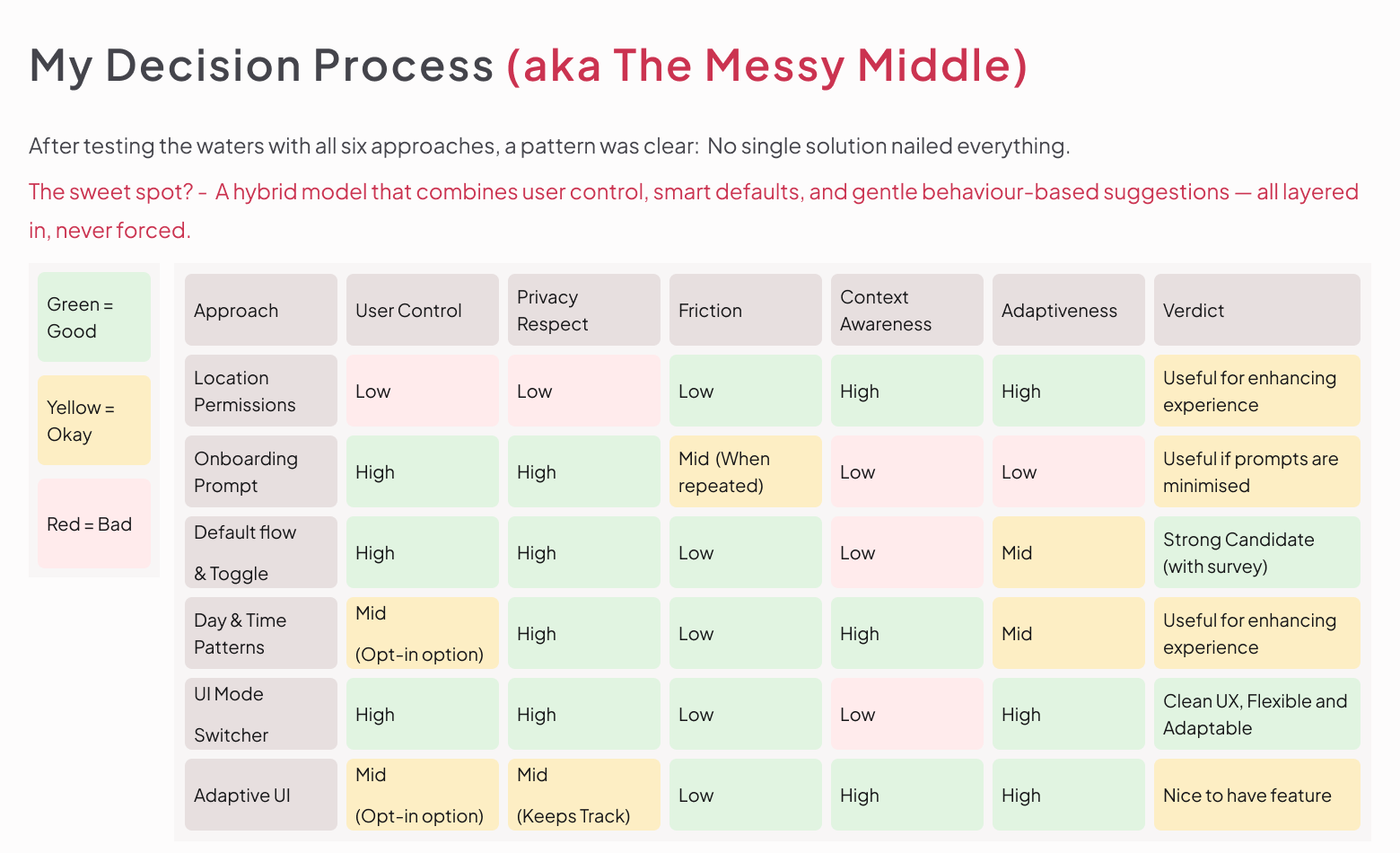Click the "Privacy Respect" column header
Image resolution: width=1400 pixels, height=853 pixels.
click(x=583, y=310)
